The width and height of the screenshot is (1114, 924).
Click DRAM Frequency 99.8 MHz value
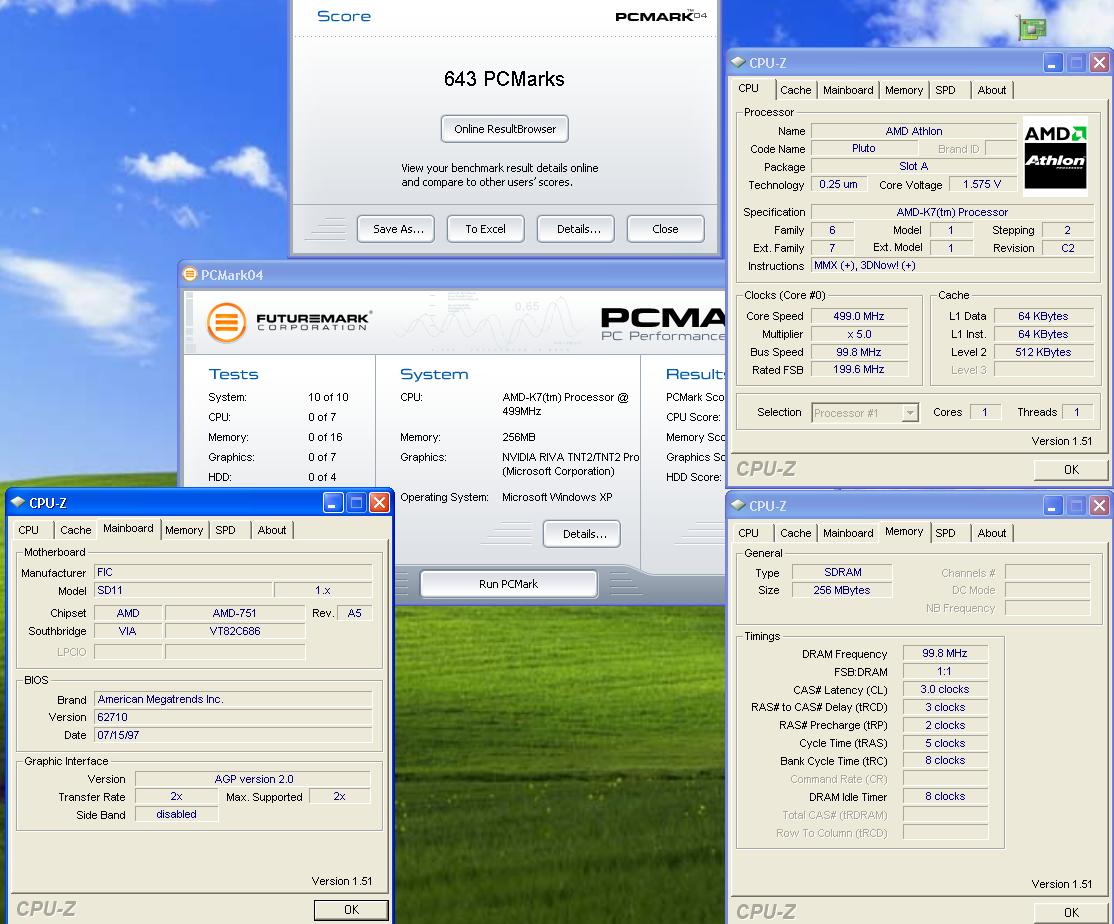click(945, 653)
